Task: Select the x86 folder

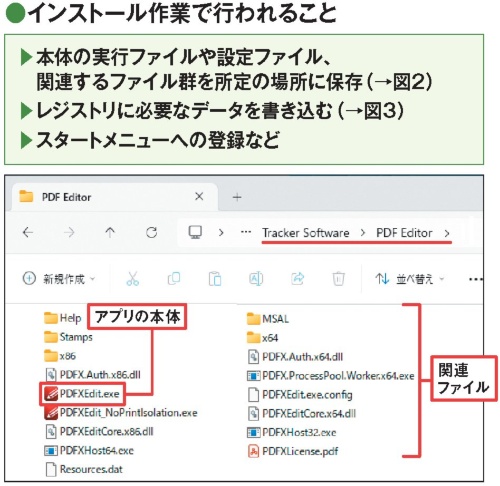Action: tap(60, 356)
